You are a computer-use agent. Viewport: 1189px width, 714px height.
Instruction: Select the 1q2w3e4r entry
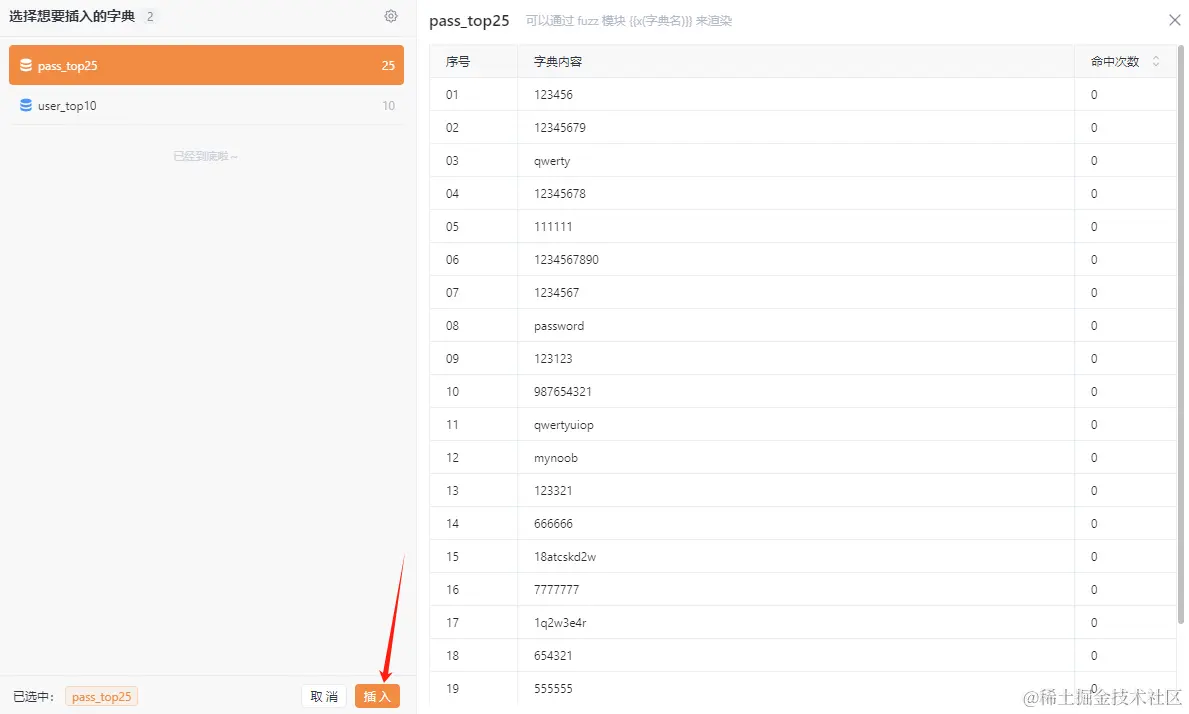pos(560,622)
